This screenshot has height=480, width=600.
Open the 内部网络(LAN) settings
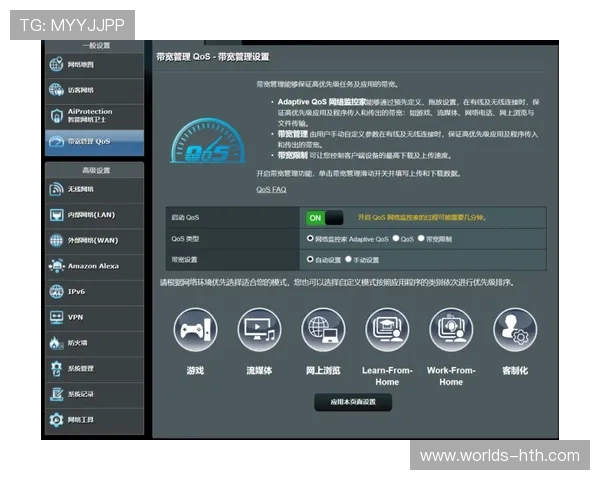tap(95, 215)
